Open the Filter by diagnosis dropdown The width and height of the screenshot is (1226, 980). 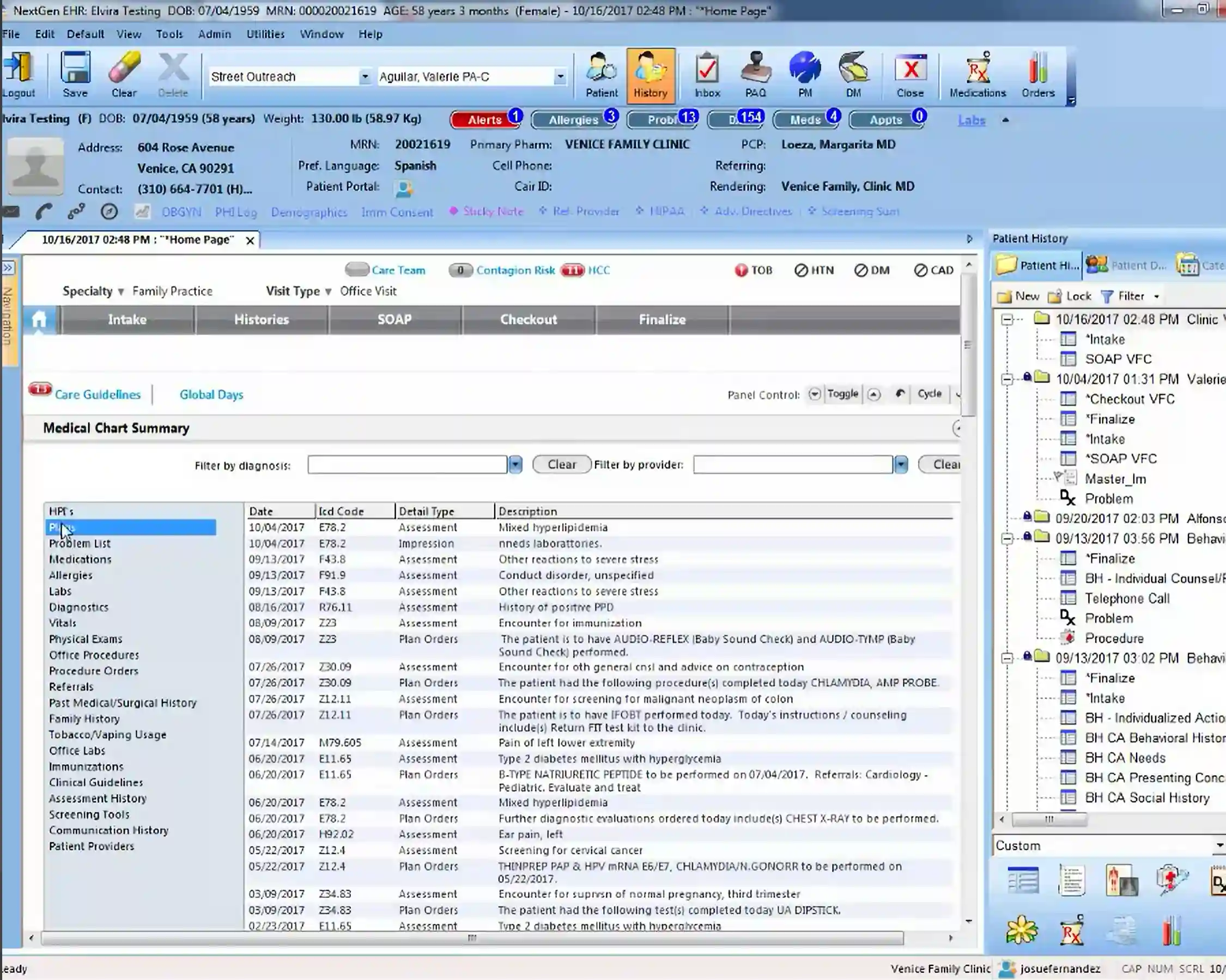(x=514, y=465)
